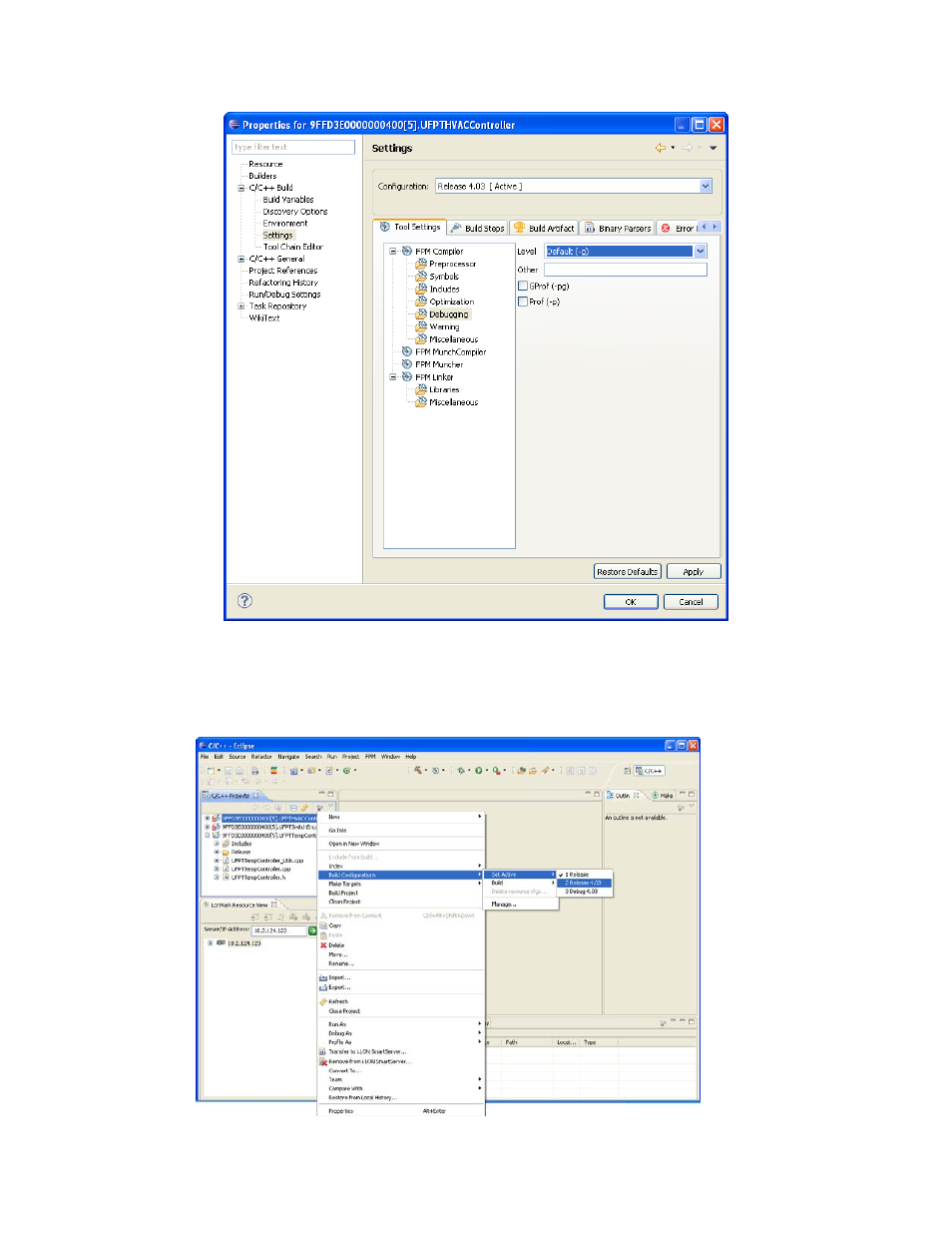Click Transfer to i.LON SmartServer menu item
The height and width of the screenshot is (1233, 952).
tap(367, 1051)
